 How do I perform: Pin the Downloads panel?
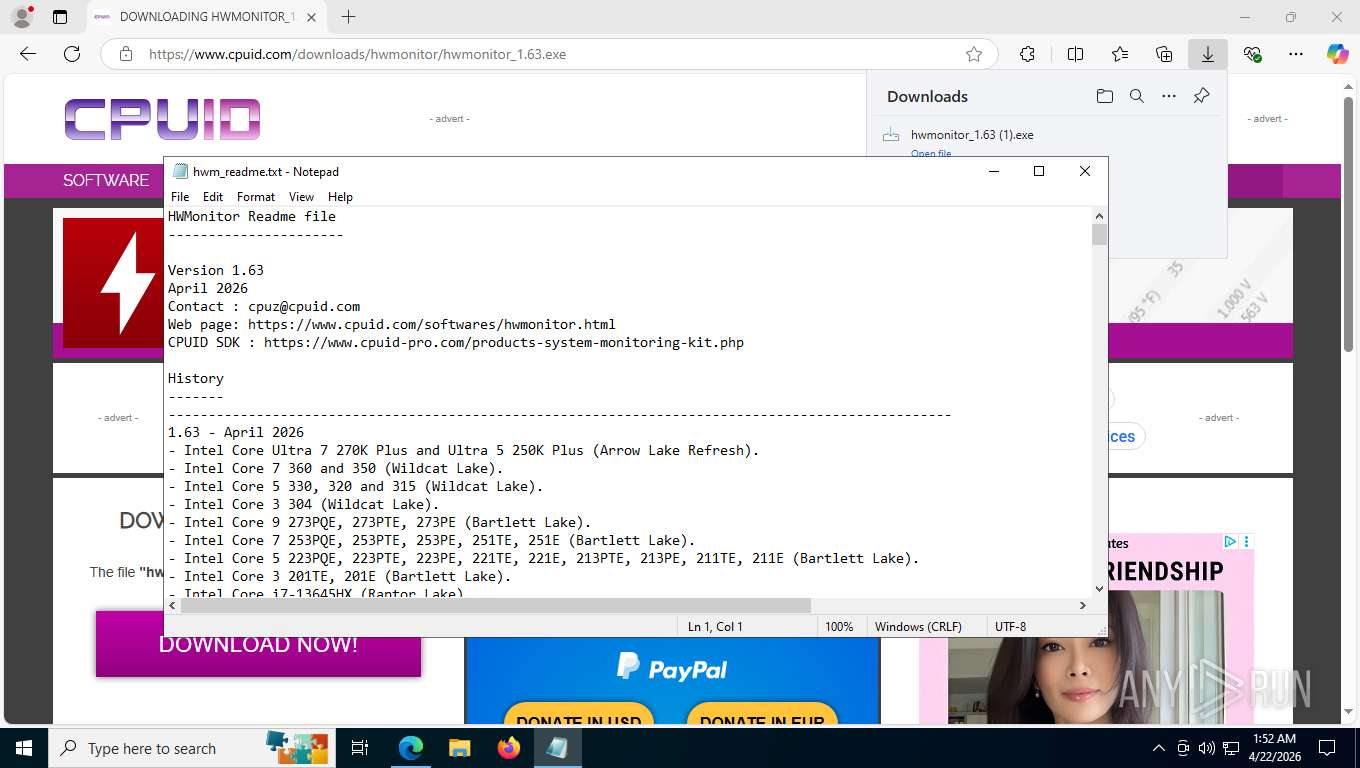tap(1202, 96)
